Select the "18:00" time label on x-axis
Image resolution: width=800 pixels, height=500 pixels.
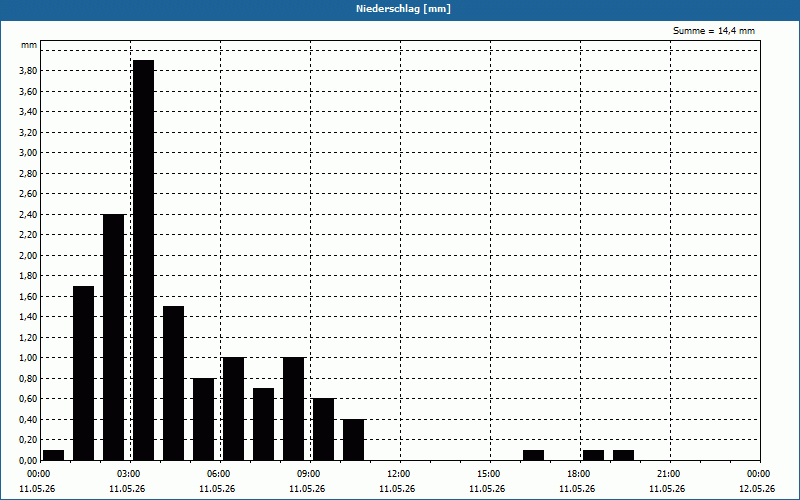coord(580,474)
